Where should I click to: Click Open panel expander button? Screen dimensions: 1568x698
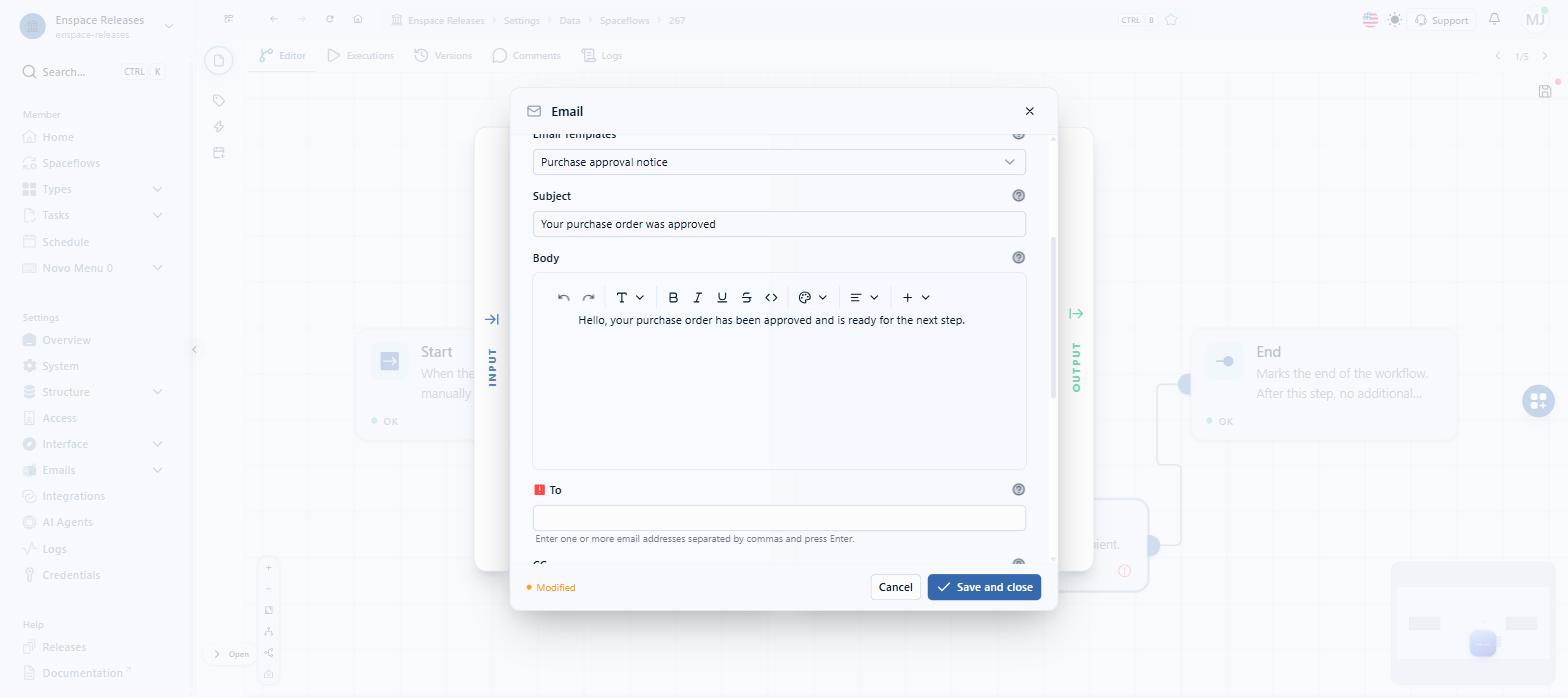click(x=231, y=654)
